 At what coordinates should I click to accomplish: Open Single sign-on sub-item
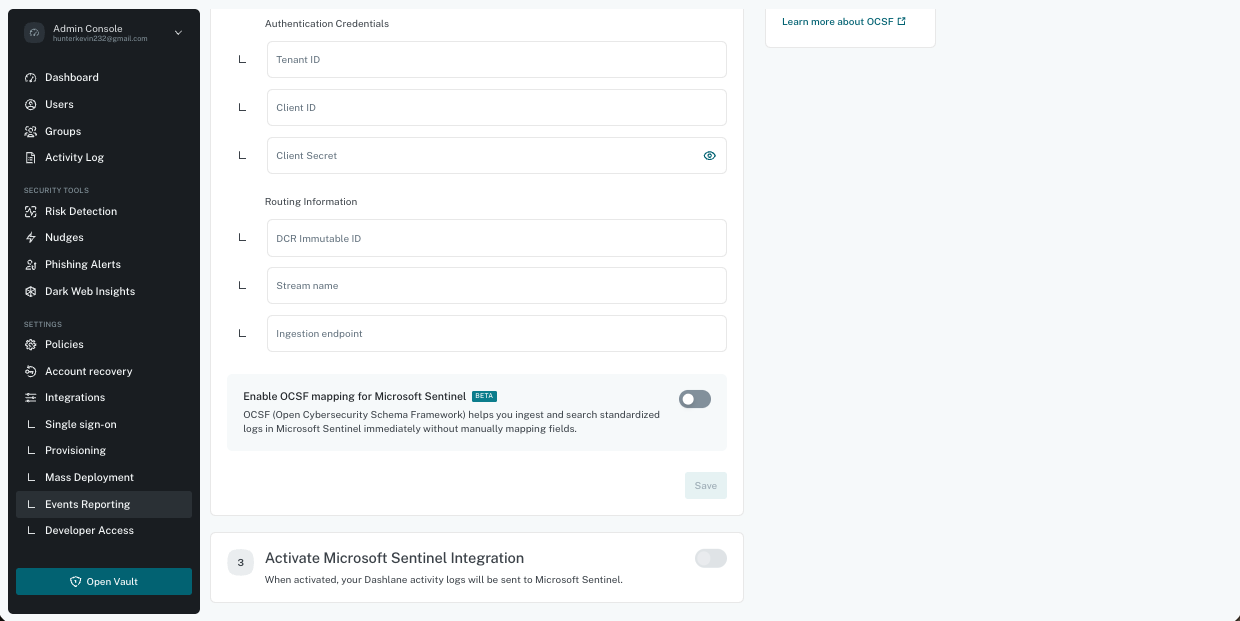point(104,424)
